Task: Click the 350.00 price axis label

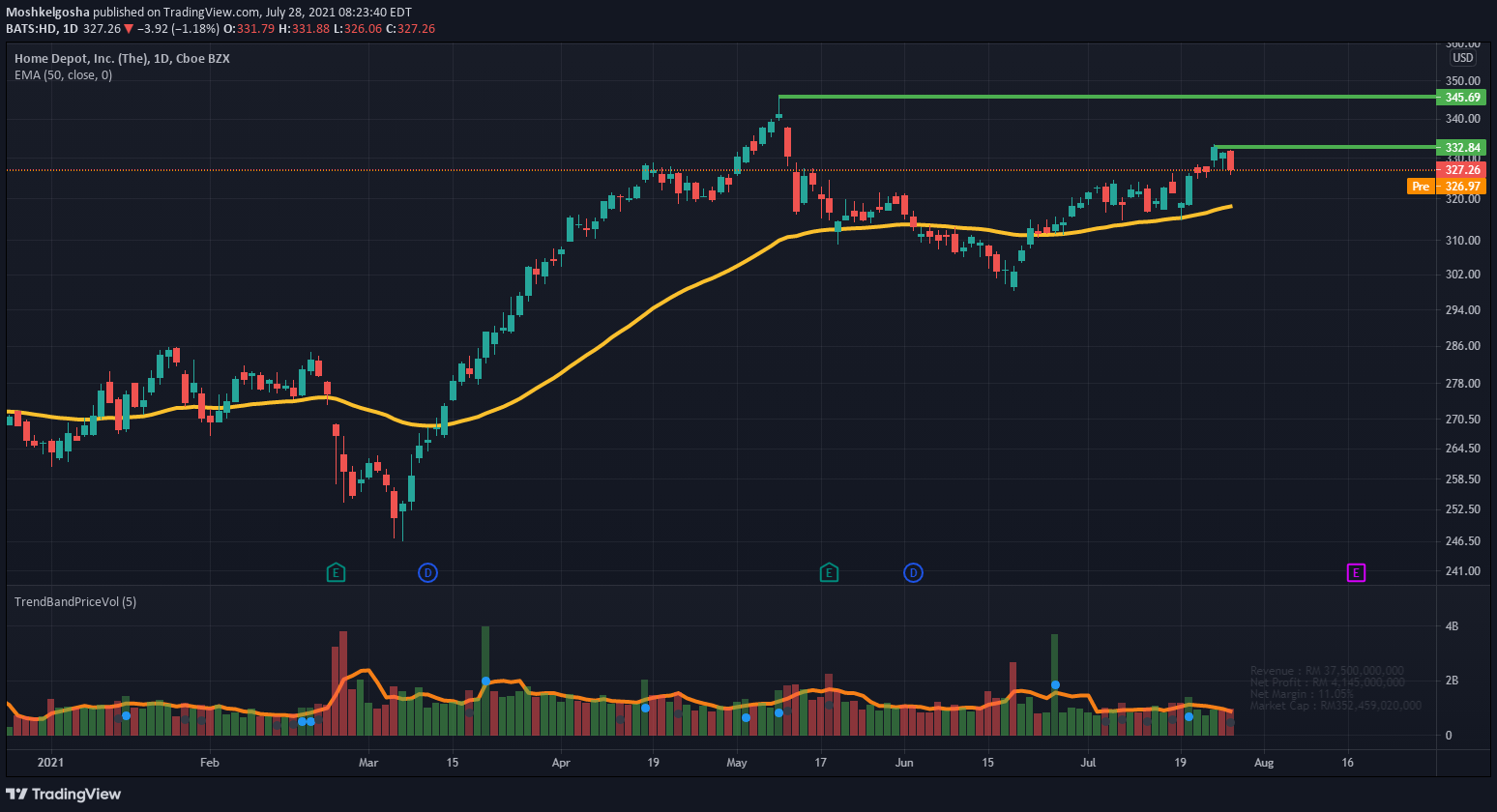Action: pyautogui.click(x=1463, y=81)
